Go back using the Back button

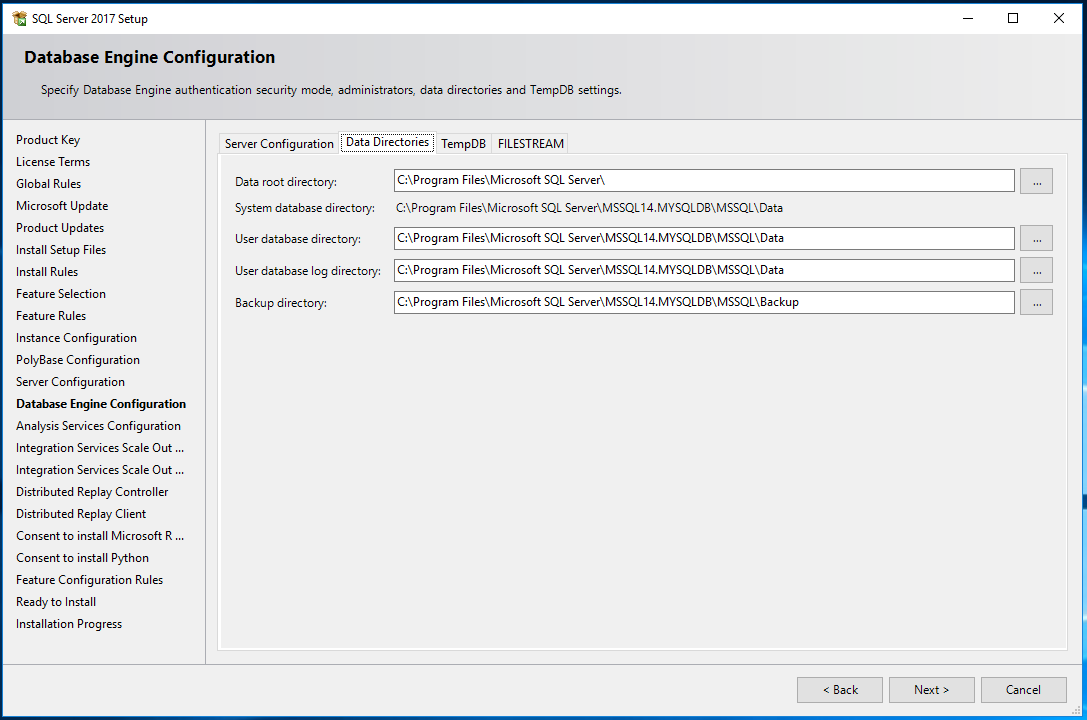[x=840, y=690]
